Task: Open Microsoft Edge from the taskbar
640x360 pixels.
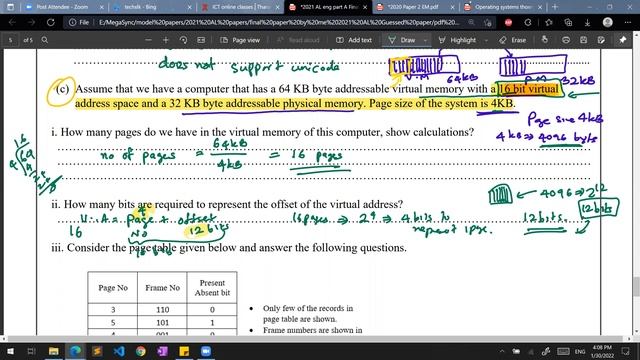Action: [x=75, y=351]
